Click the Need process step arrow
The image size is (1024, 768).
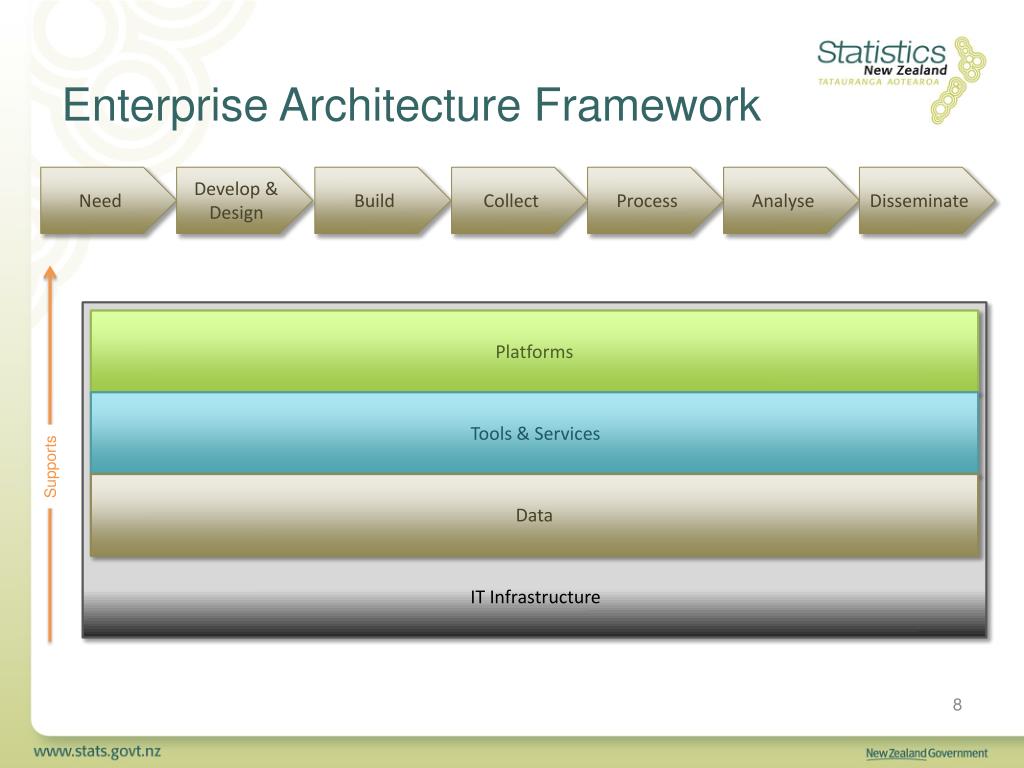107,200
